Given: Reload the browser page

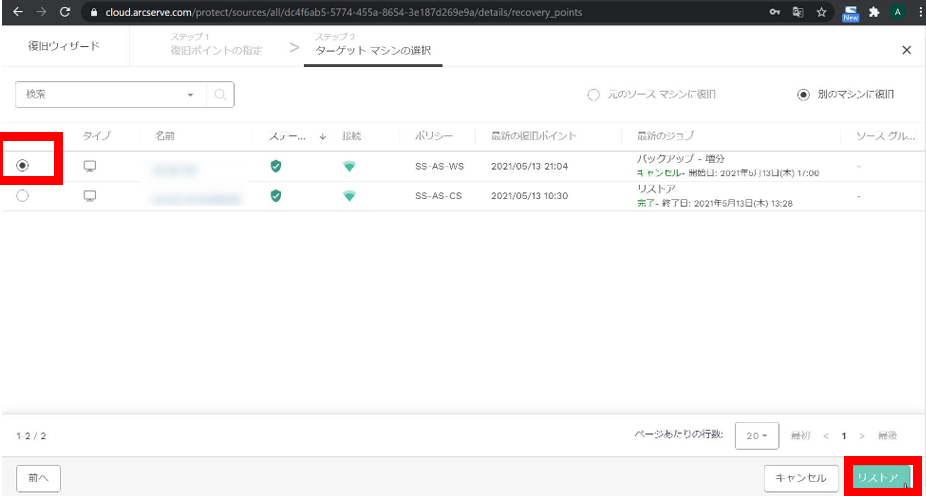Looking at the screenshot, I should coord(65,13).
